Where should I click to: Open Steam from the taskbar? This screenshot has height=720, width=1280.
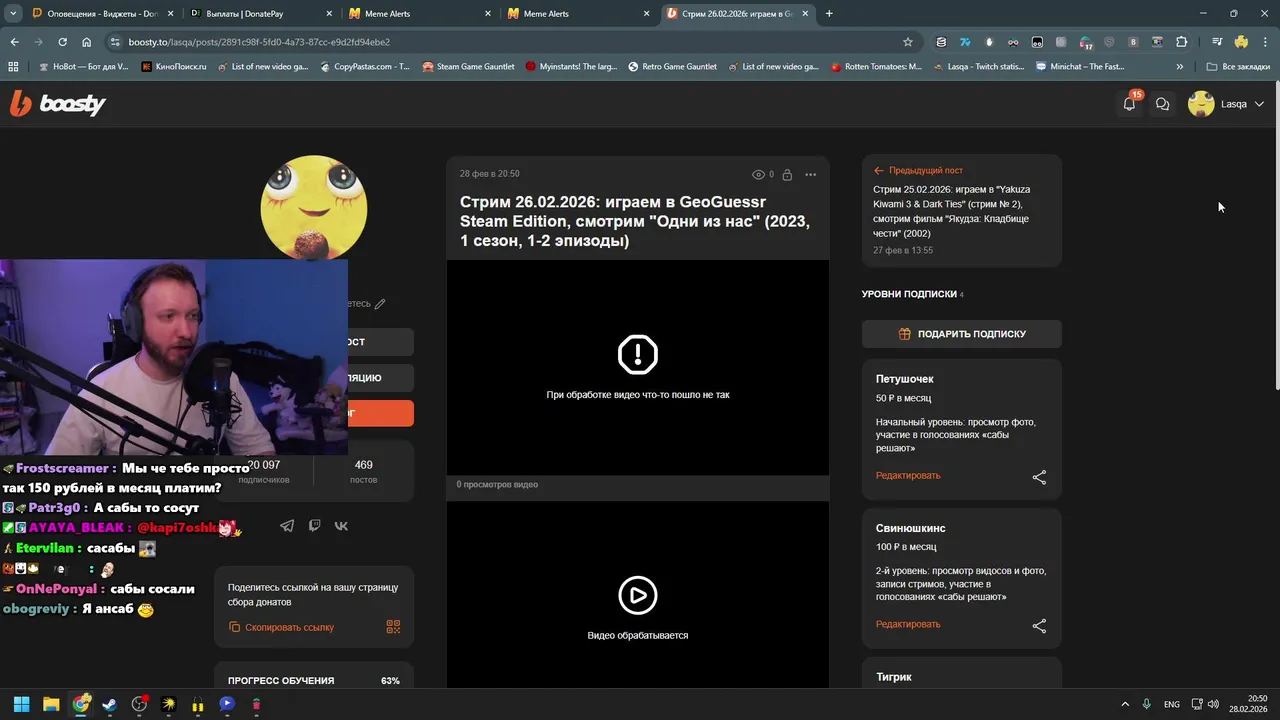[x=109, y=704]
